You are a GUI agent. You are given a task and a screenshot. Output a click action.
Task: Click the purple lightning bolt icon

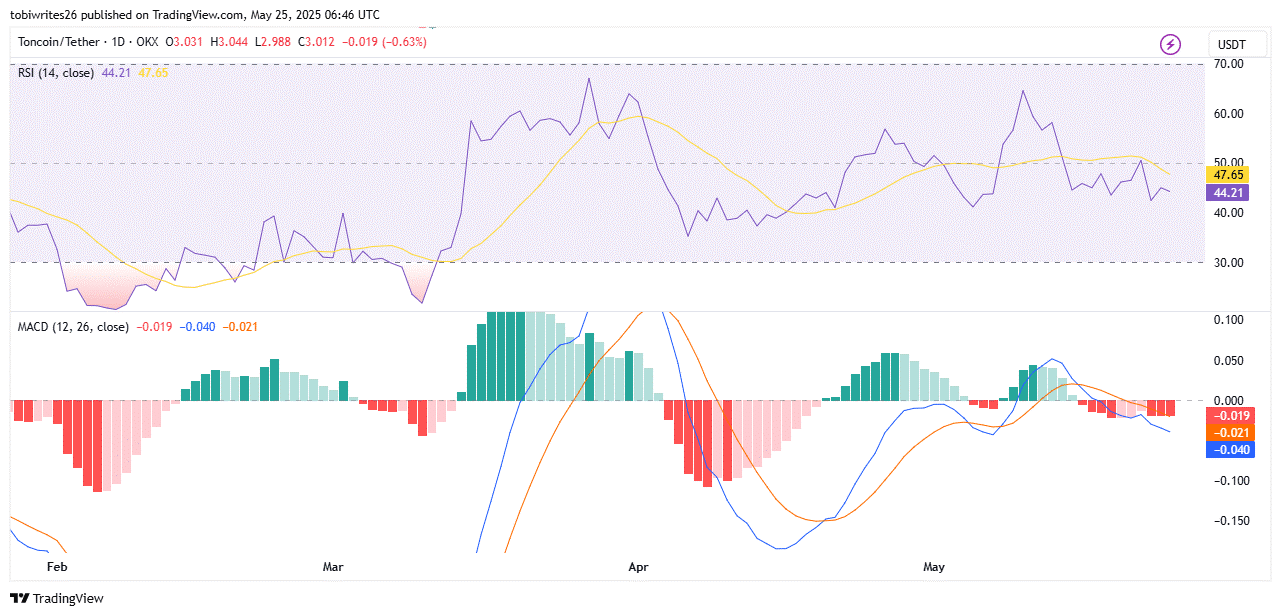point(1170,44)
